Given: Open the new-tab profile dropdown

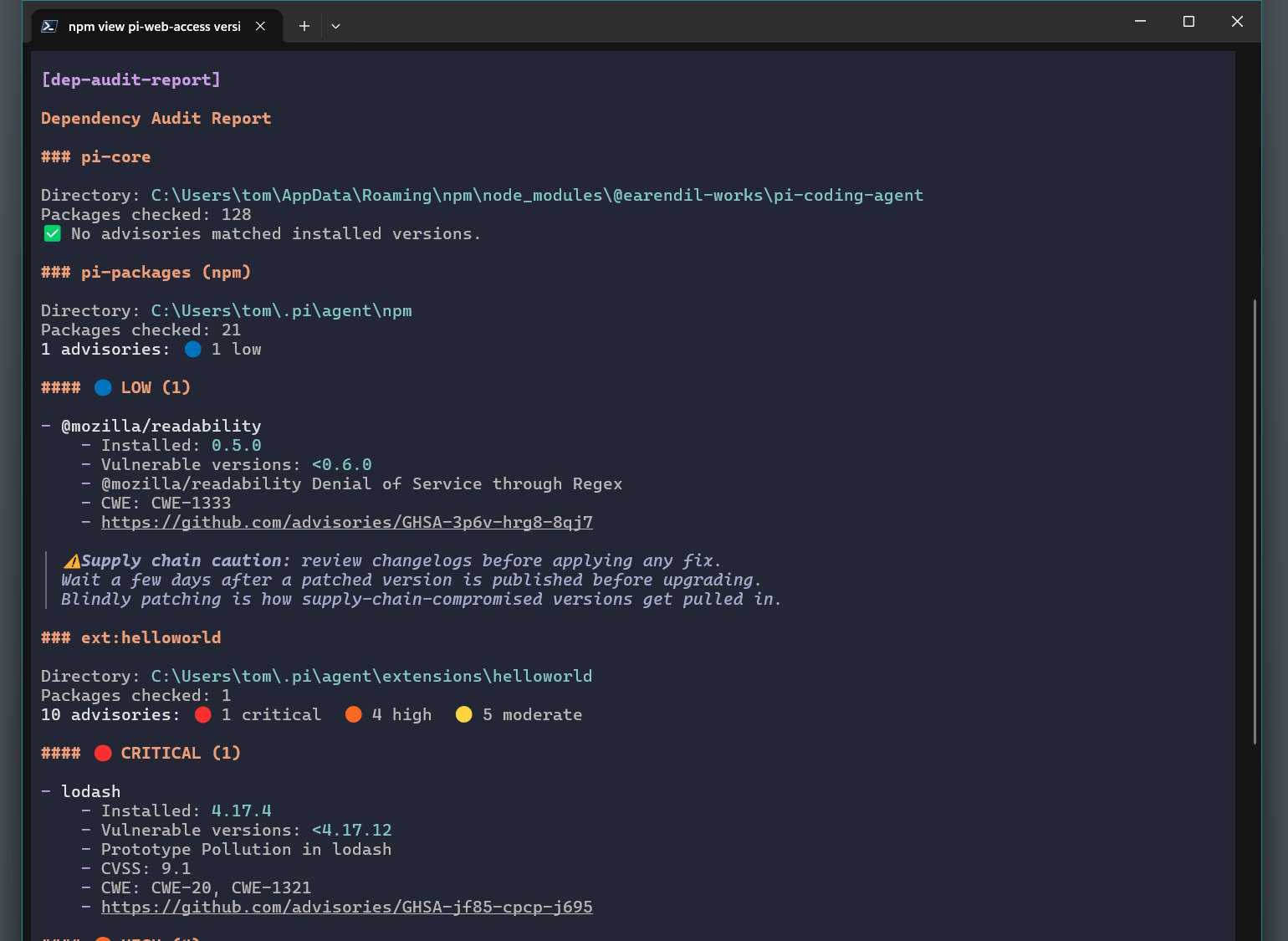Looking at the screenshot, I should click(335, 26).
